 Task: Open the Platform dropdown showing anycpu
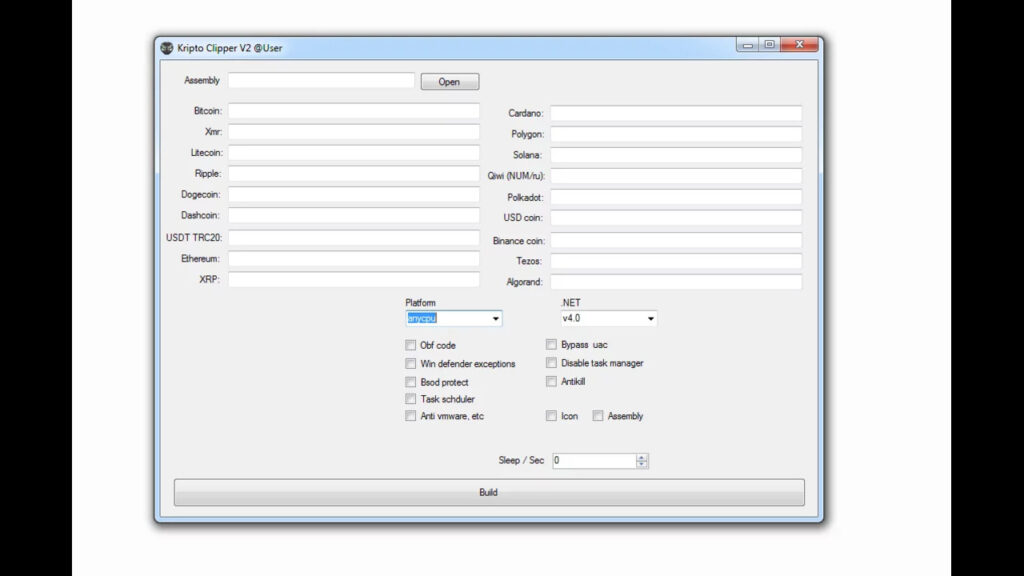(x=454, y=318)
